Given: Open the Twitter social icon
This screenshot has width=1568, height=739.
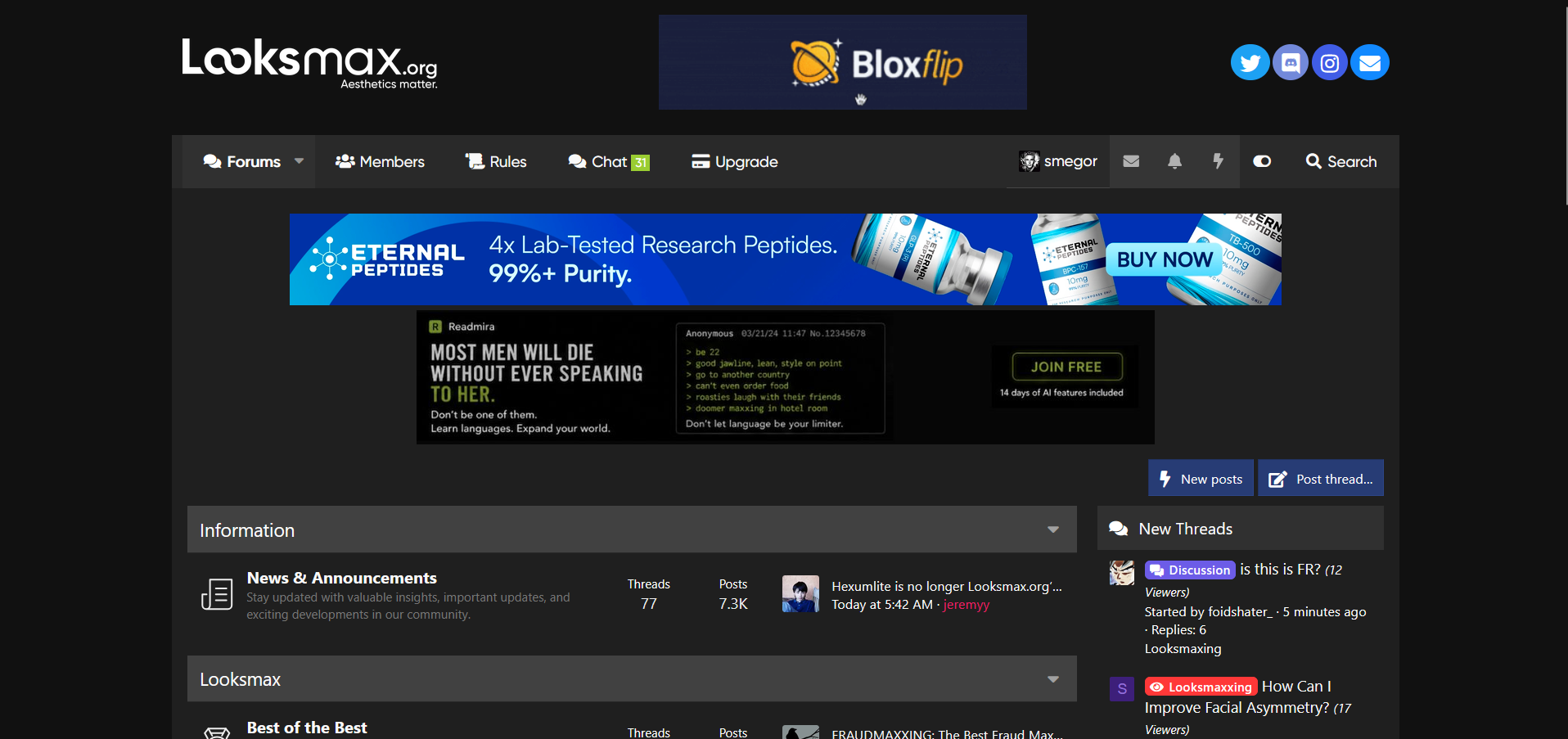Looking at the screenshot, I should (1250, 62).
